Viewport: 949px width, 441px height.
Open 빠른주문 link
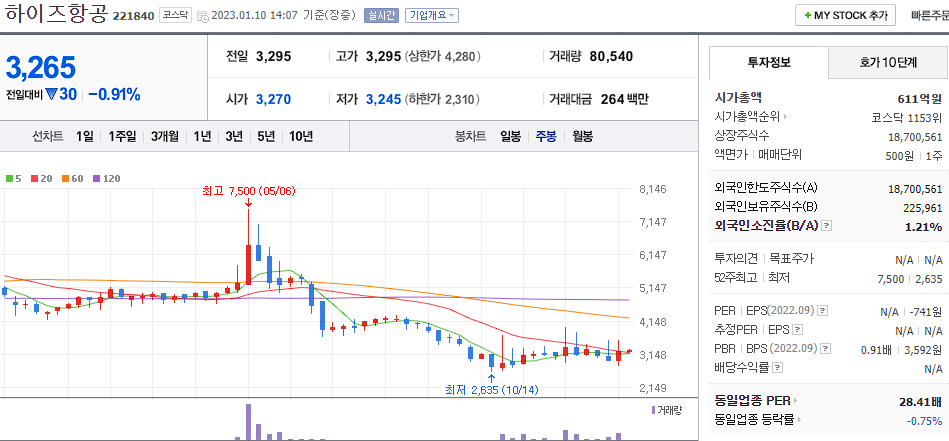coord(930,16)
